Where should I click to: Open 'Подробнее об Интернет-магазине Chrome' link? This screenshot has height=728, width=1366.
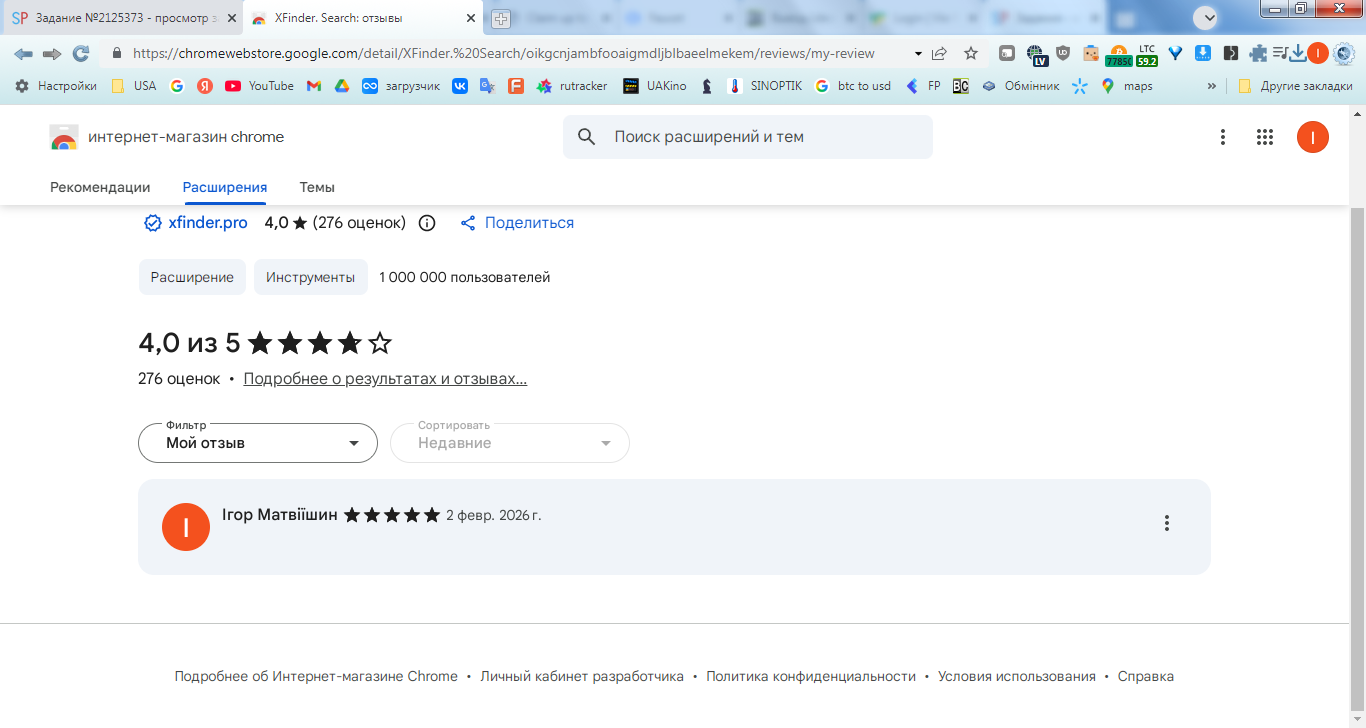(x=316, y=677)
